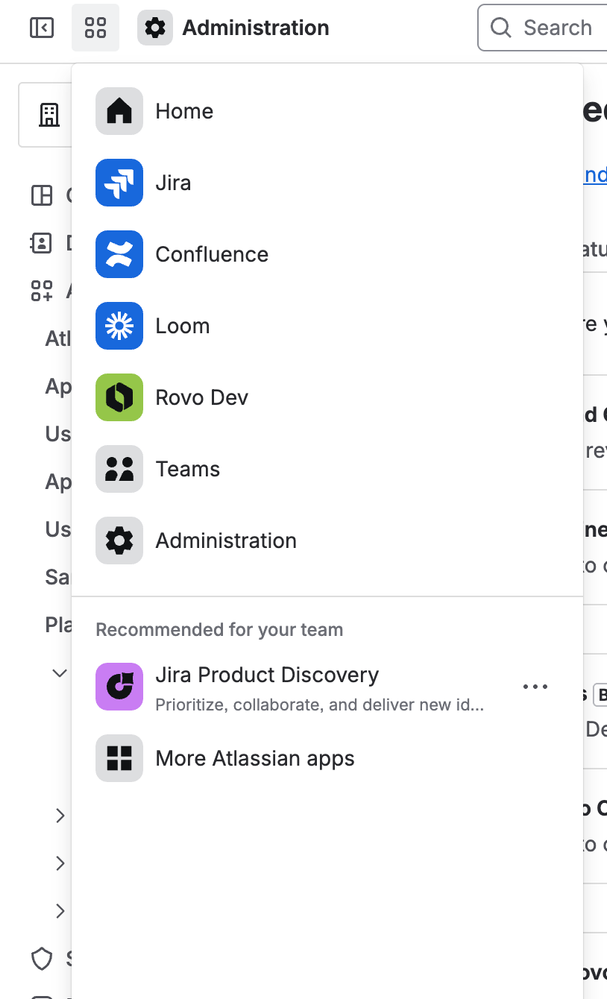This screenshot has width=607, height=999.
Task: Open the Rovo Dev app icon
Action: coord(119,398)
